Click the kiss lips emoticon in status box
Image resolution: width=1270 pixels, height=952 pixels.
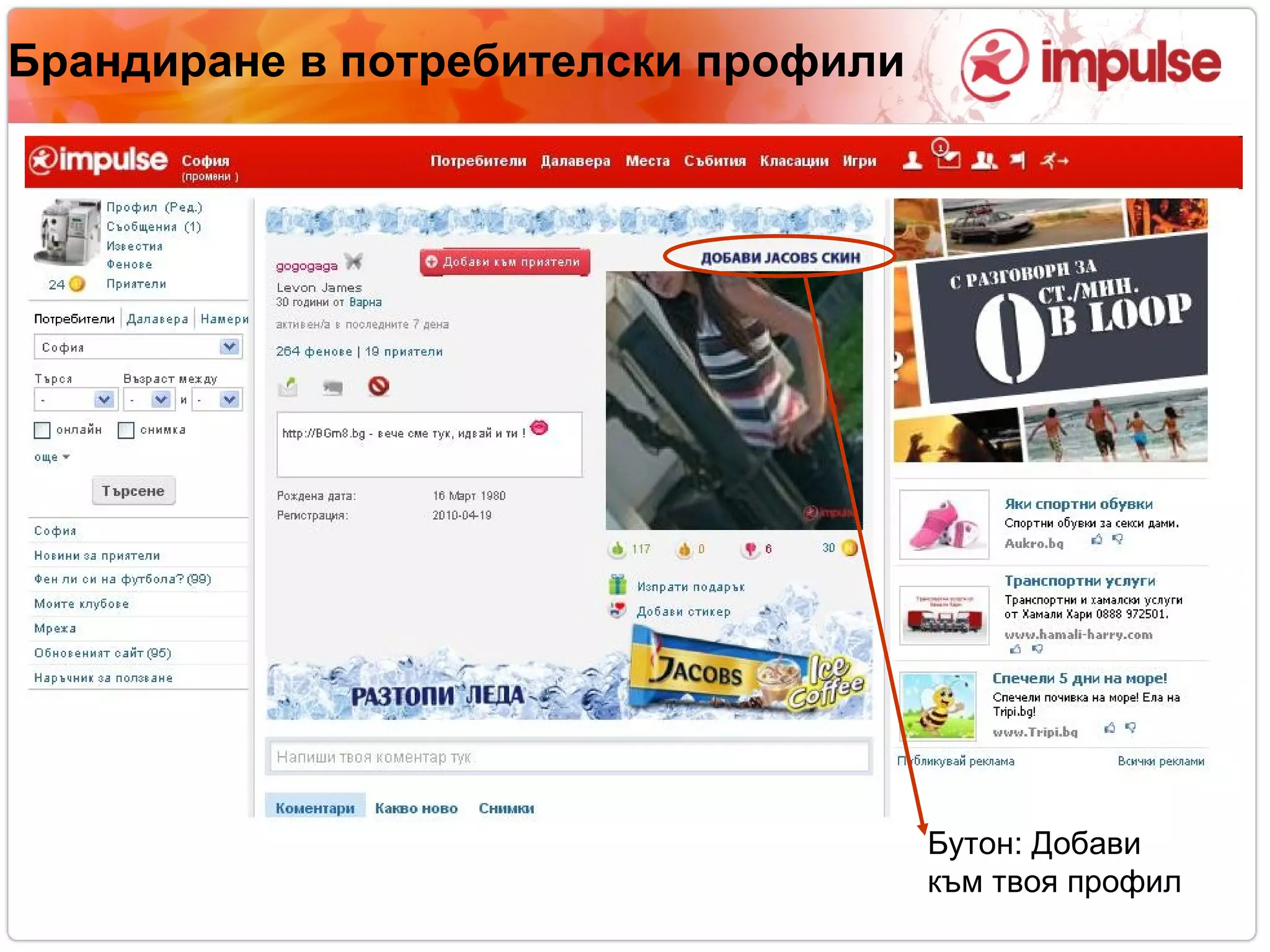click(540, 428)
